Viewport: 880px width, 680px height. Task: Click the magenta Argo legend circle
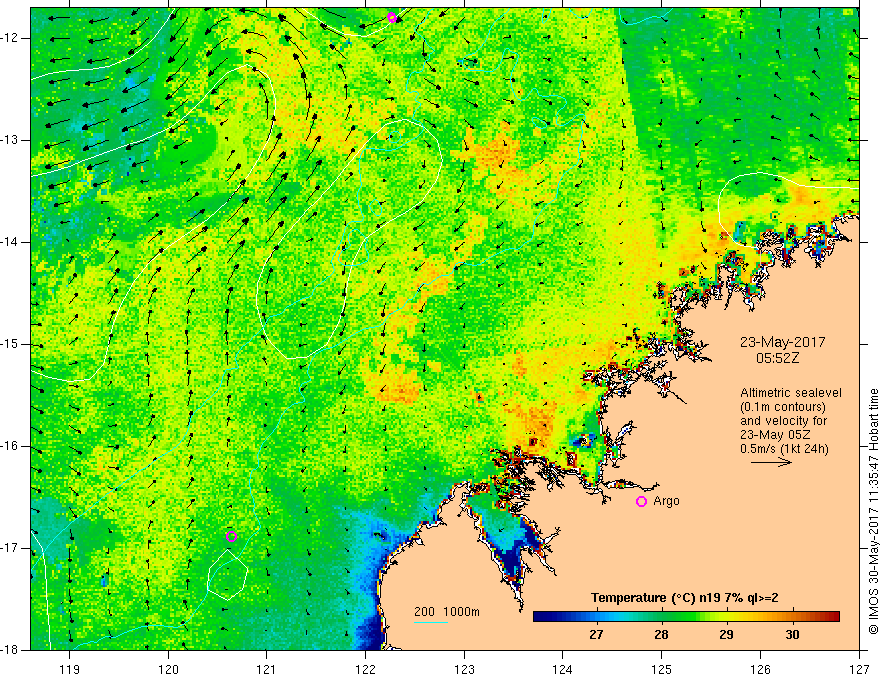click(641, 501)
